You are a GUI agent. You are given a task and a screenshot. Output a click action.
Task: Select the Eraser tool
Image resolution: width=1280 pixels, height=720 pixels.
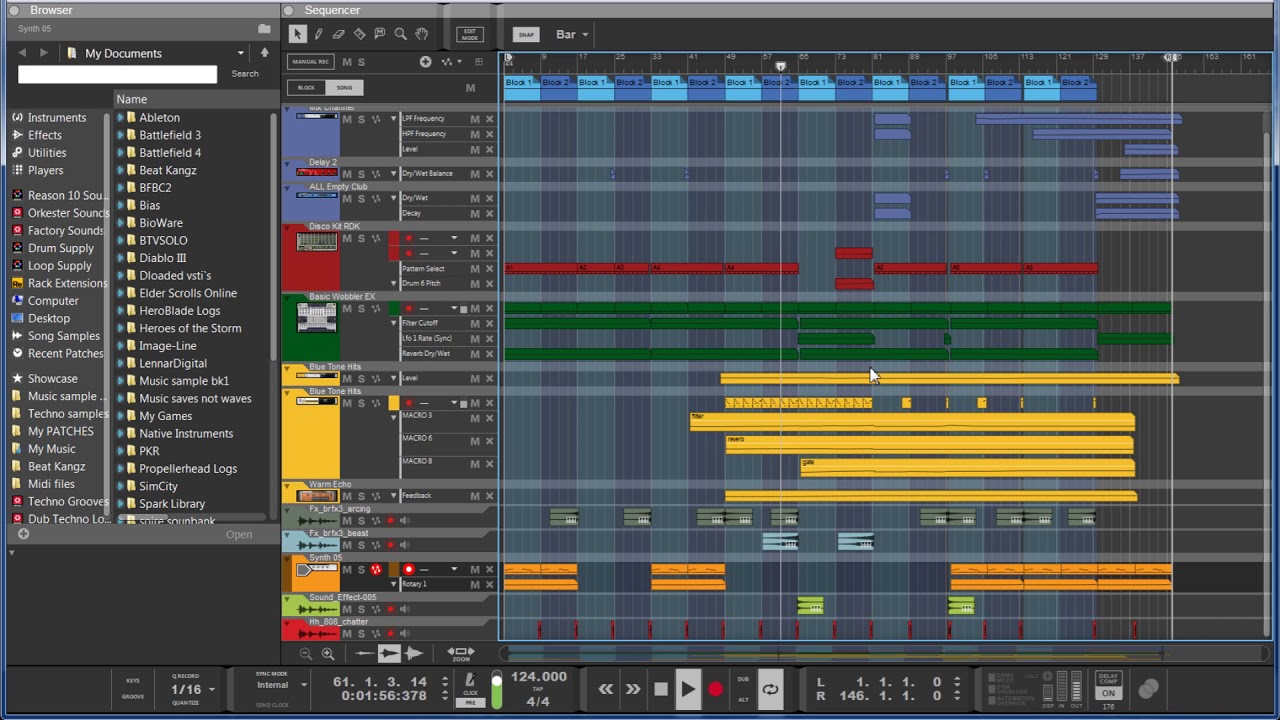(339, 34)
